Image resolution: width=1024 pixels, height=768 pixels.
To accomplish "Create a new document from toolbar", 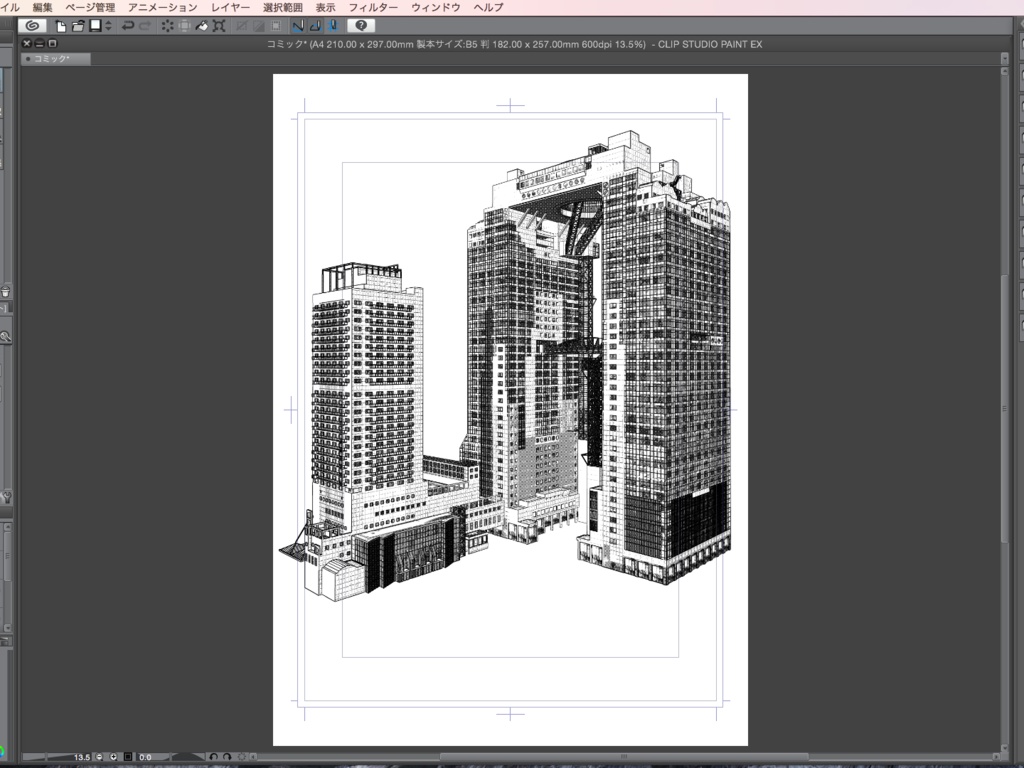I will [61, 25].
